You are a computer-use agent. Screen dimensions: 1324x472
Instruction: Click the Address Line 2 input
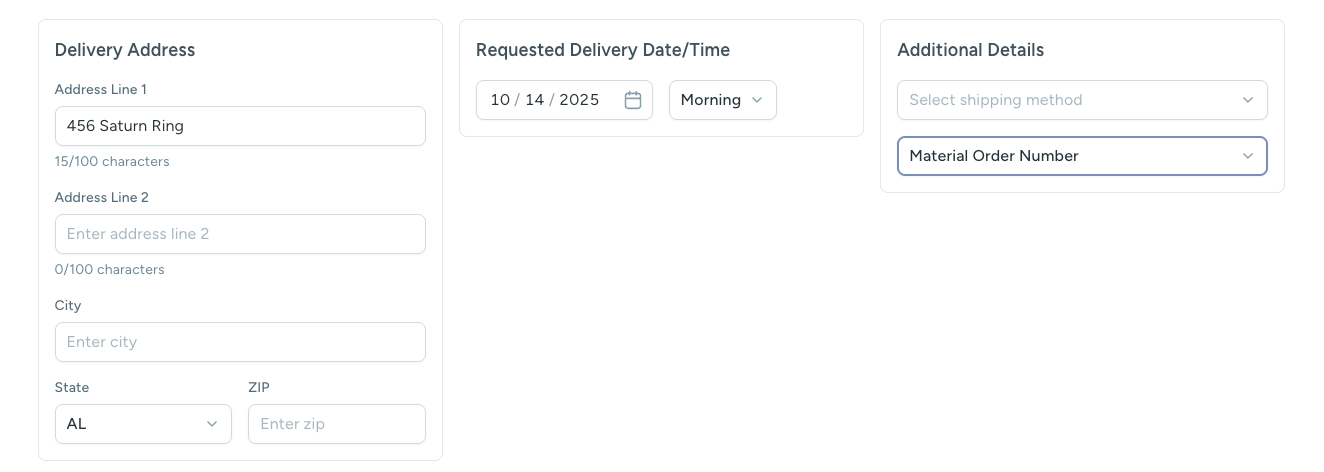pos(240,234)
